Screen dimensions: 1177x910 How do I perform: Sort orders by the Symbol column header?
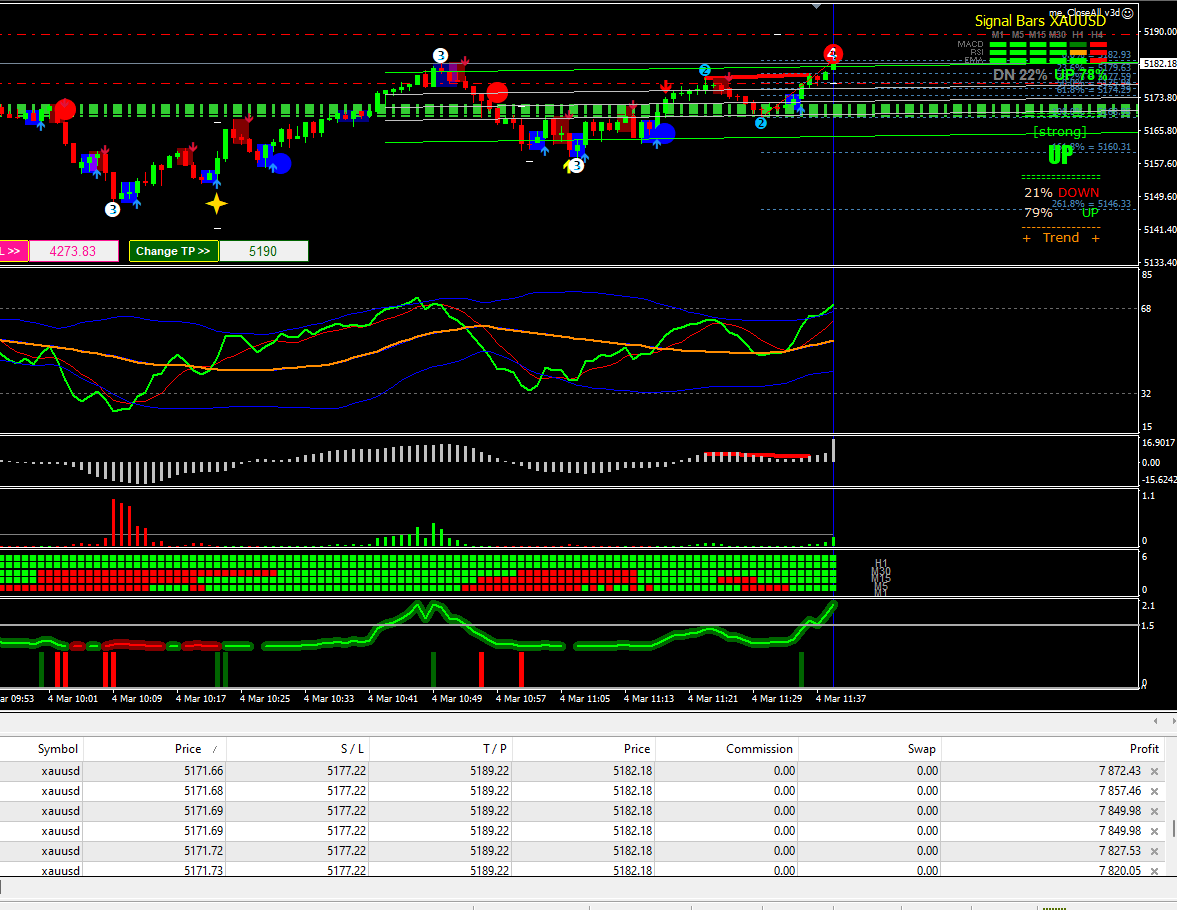pos(58,749)
